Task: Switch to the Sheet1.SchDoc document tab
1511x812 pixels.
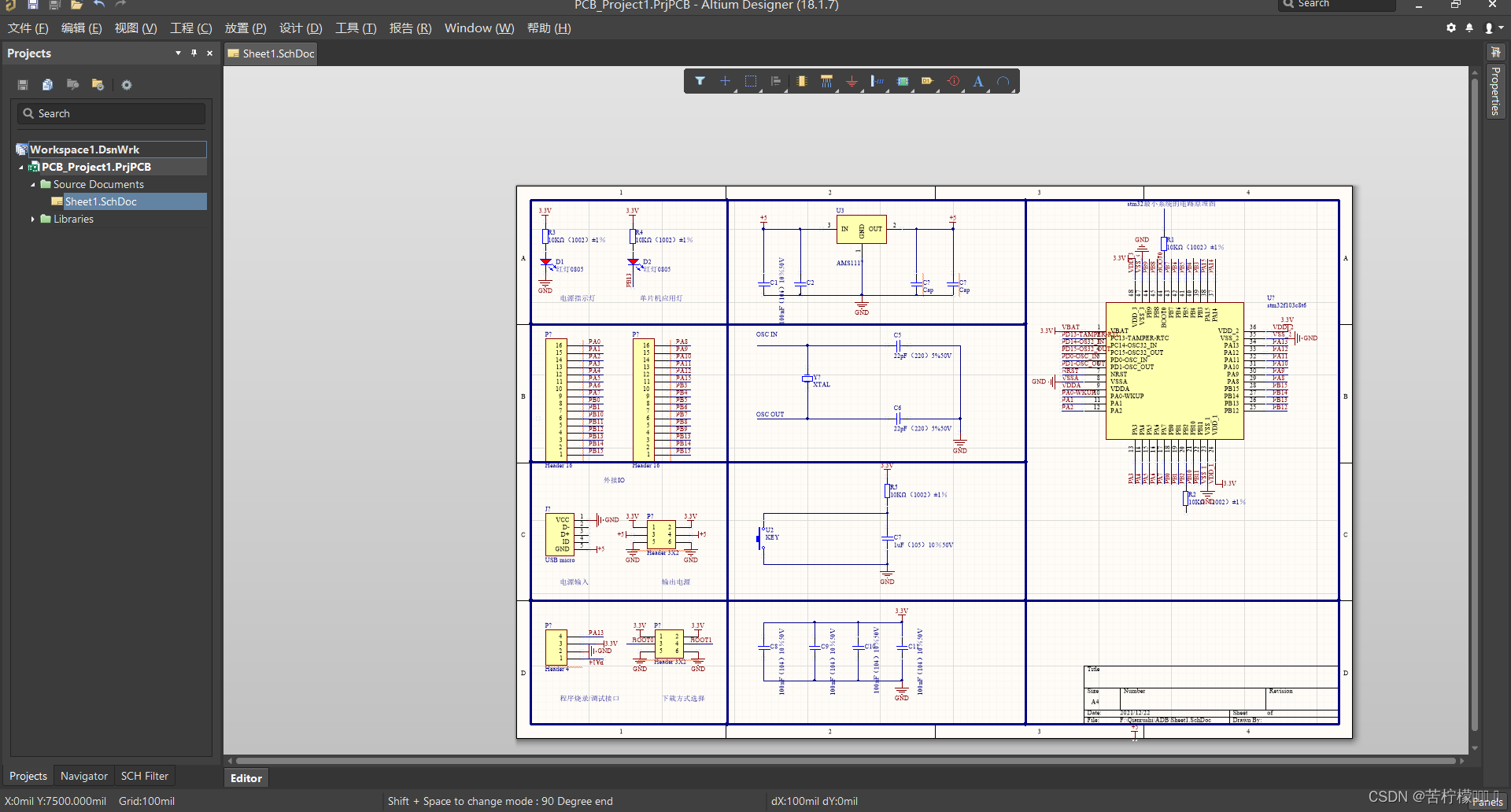Action: coord(272,54)
